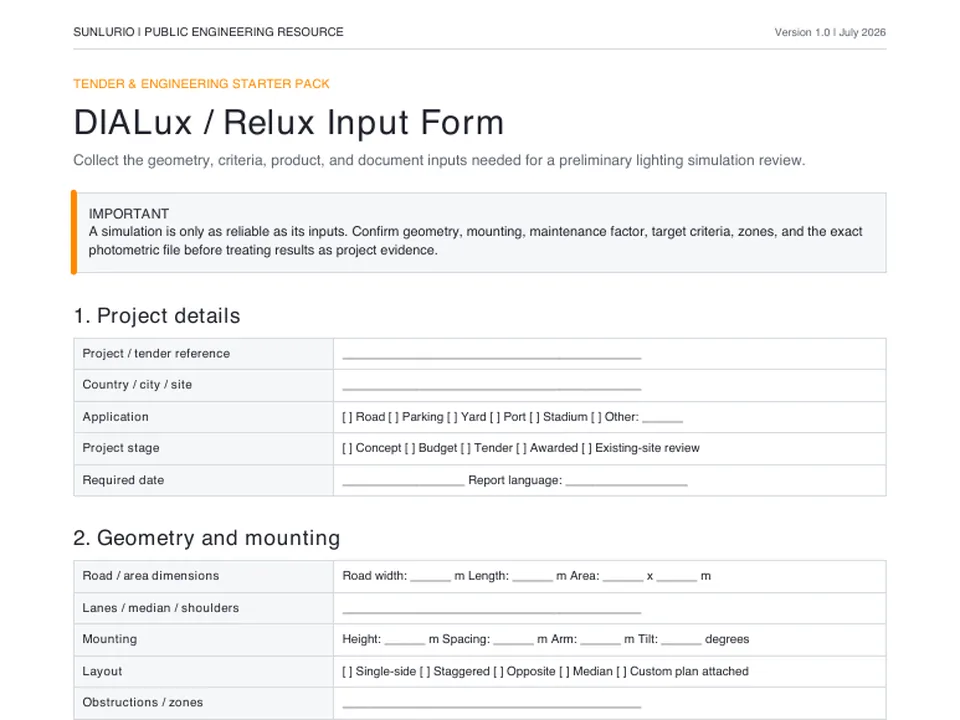Screen dimensions: 960x720
Task: Click the Country / city / site blank line
Action: point(492,388)
